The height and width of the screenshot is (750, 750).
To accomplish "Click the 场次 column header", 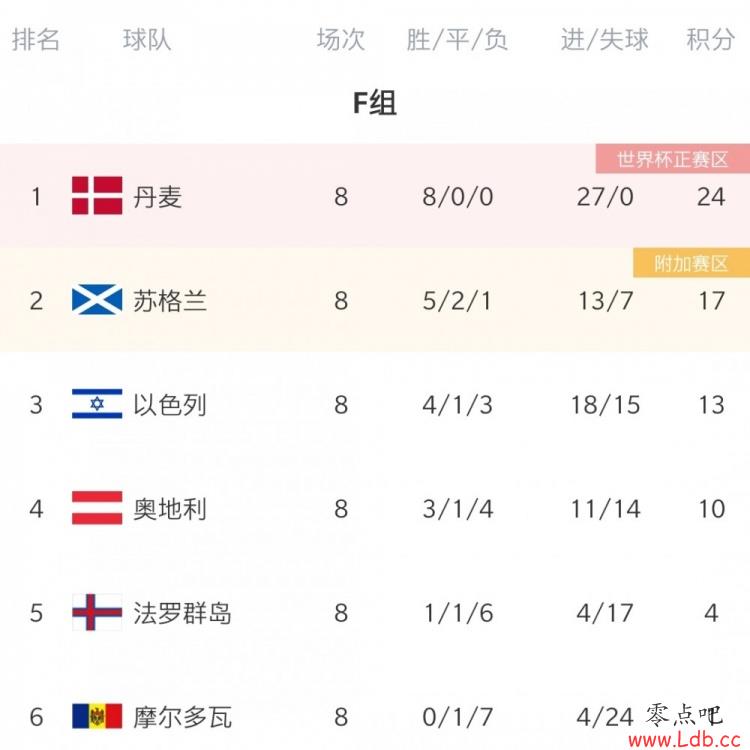I will [341, 39].
